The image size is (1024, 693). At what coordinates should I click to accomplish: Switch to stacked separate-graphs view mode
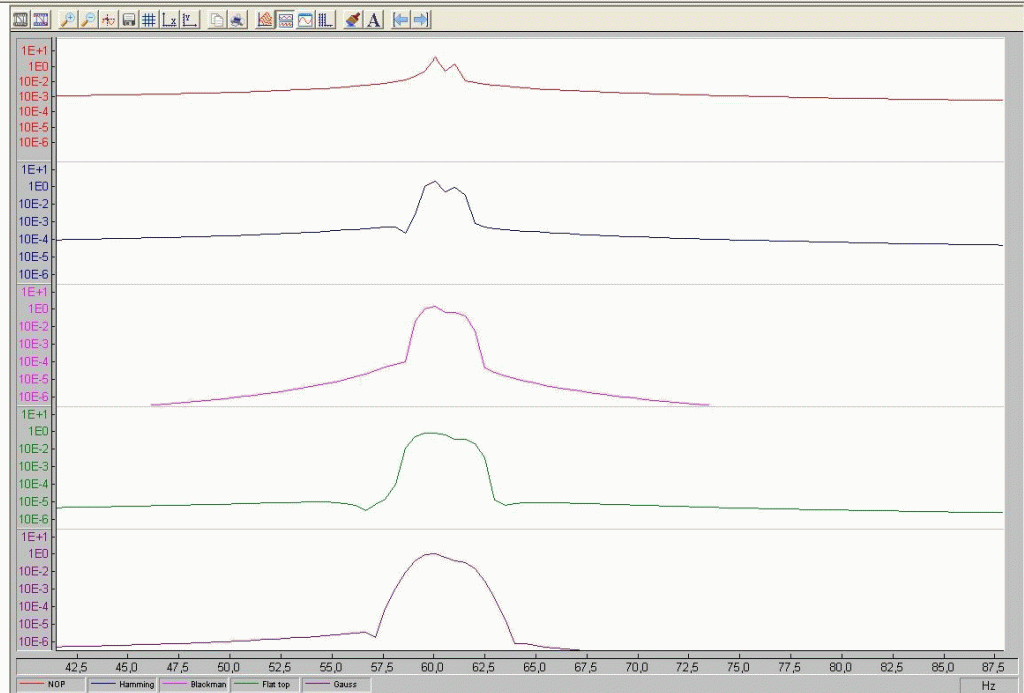[285, 20]
